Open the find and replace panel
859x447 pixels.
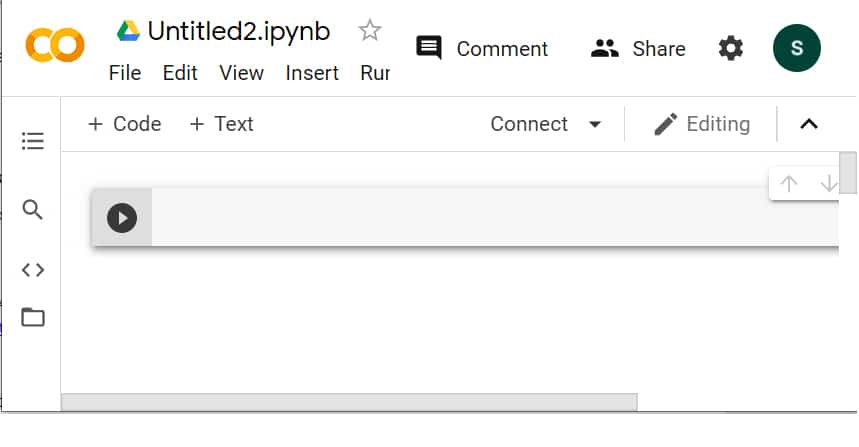coord(33,210)
